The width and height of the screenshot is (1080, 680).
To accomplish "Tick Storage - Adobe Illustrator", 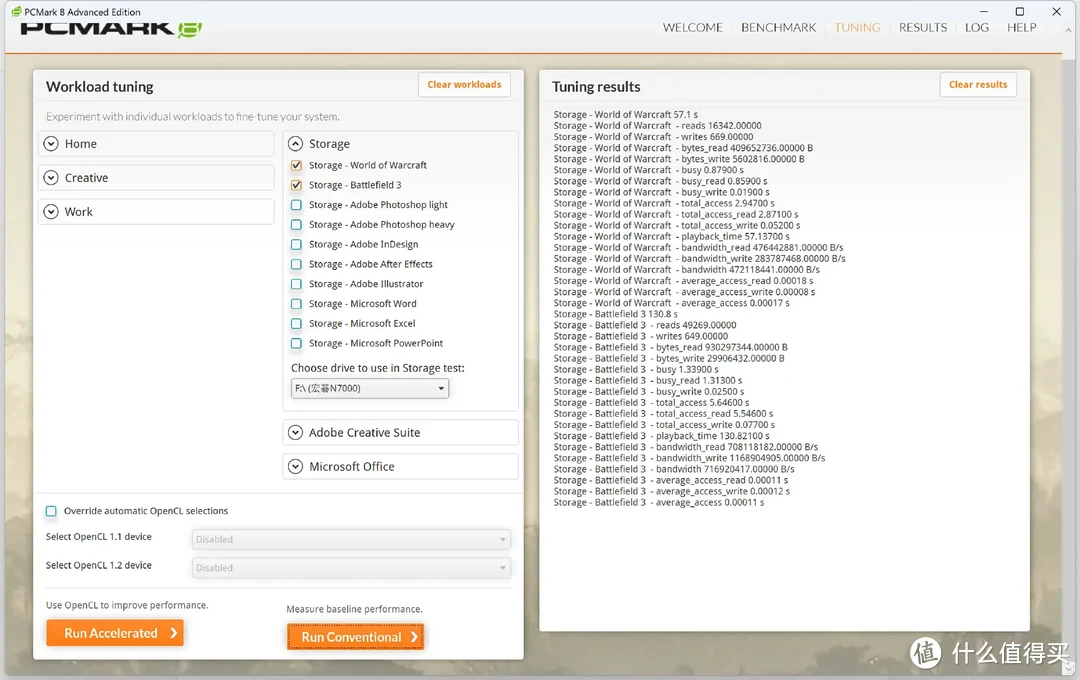I will coord(296,284).
